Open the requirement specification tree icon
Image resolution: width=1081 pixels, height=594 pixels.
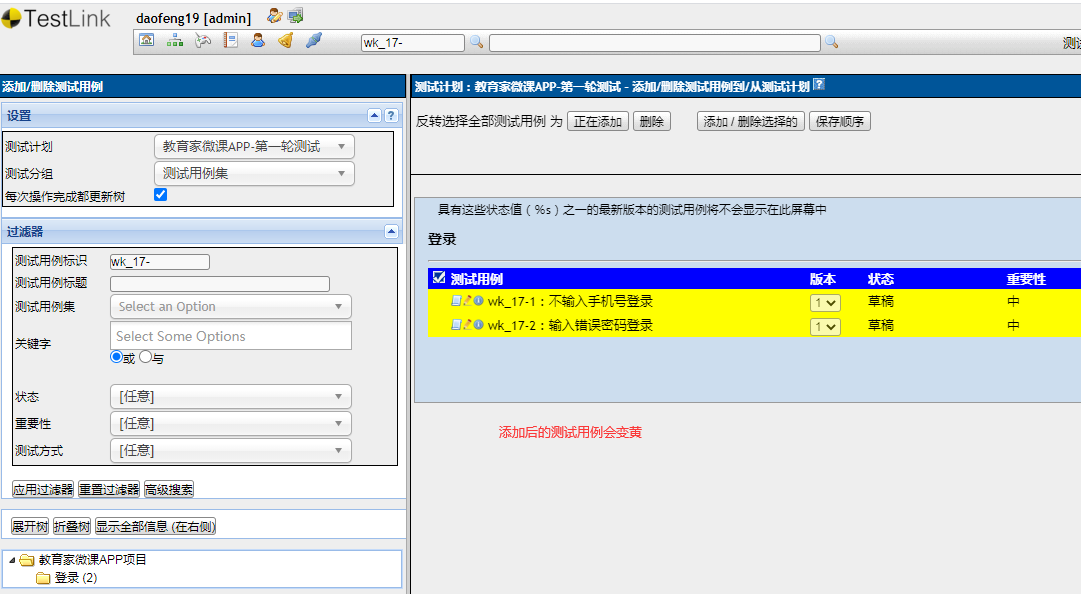(174, 41)
